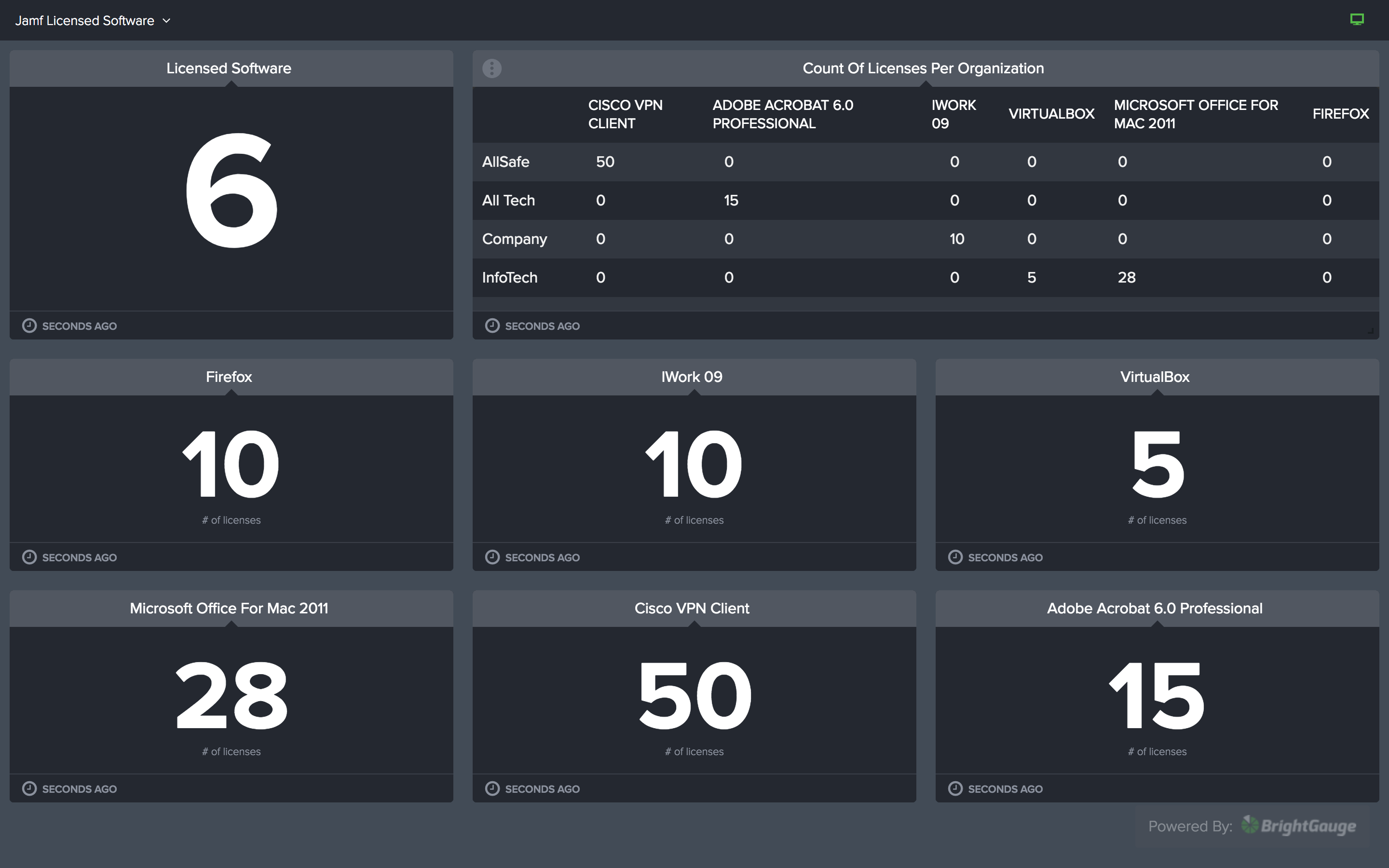This screenshot has height=868, width=1389.
Task: Click the number 10 in the IWork 09 gauge
Action: (694, 464)
